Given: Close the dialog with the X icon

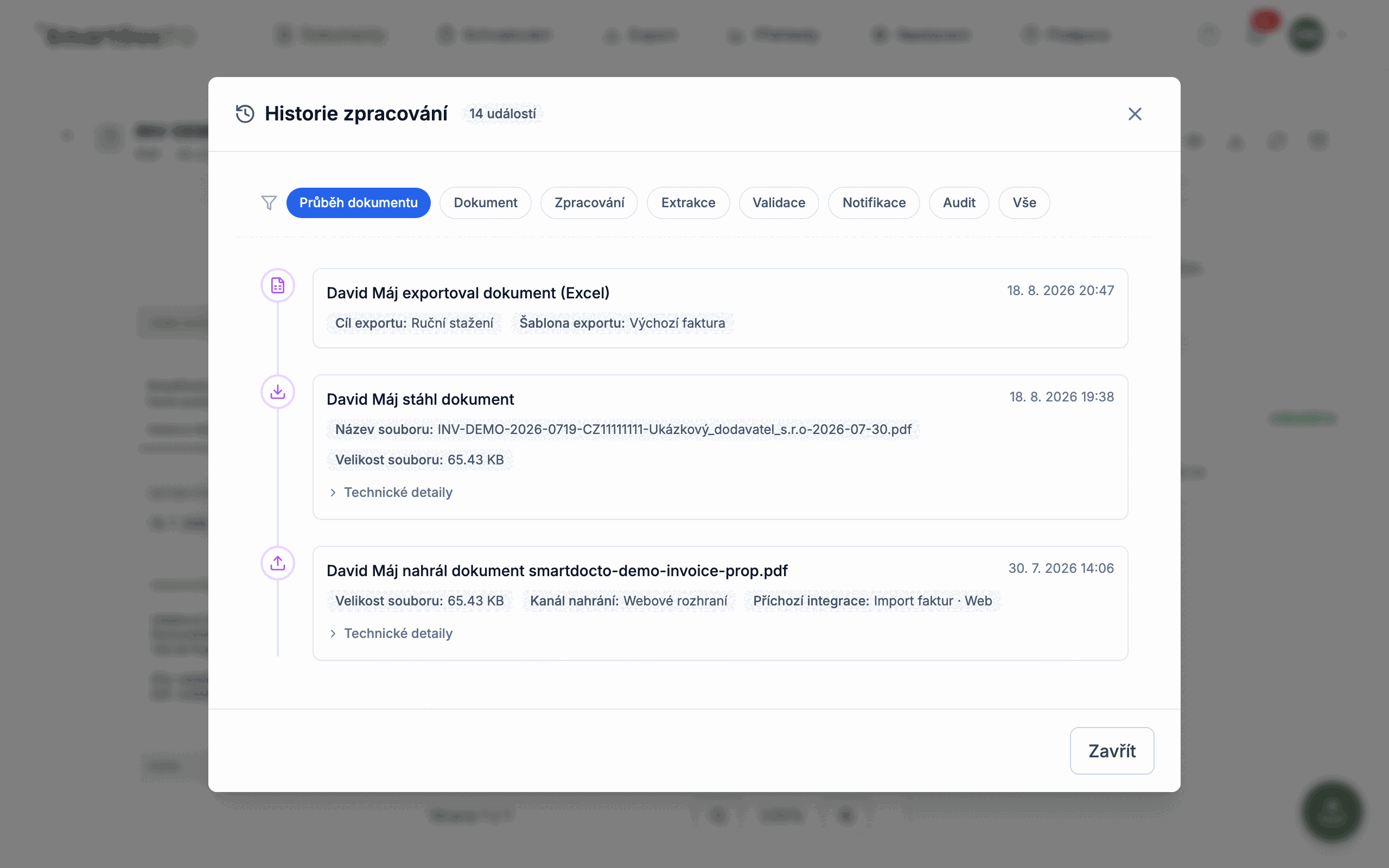Looking at the screenshot, I should [1135, 114].
